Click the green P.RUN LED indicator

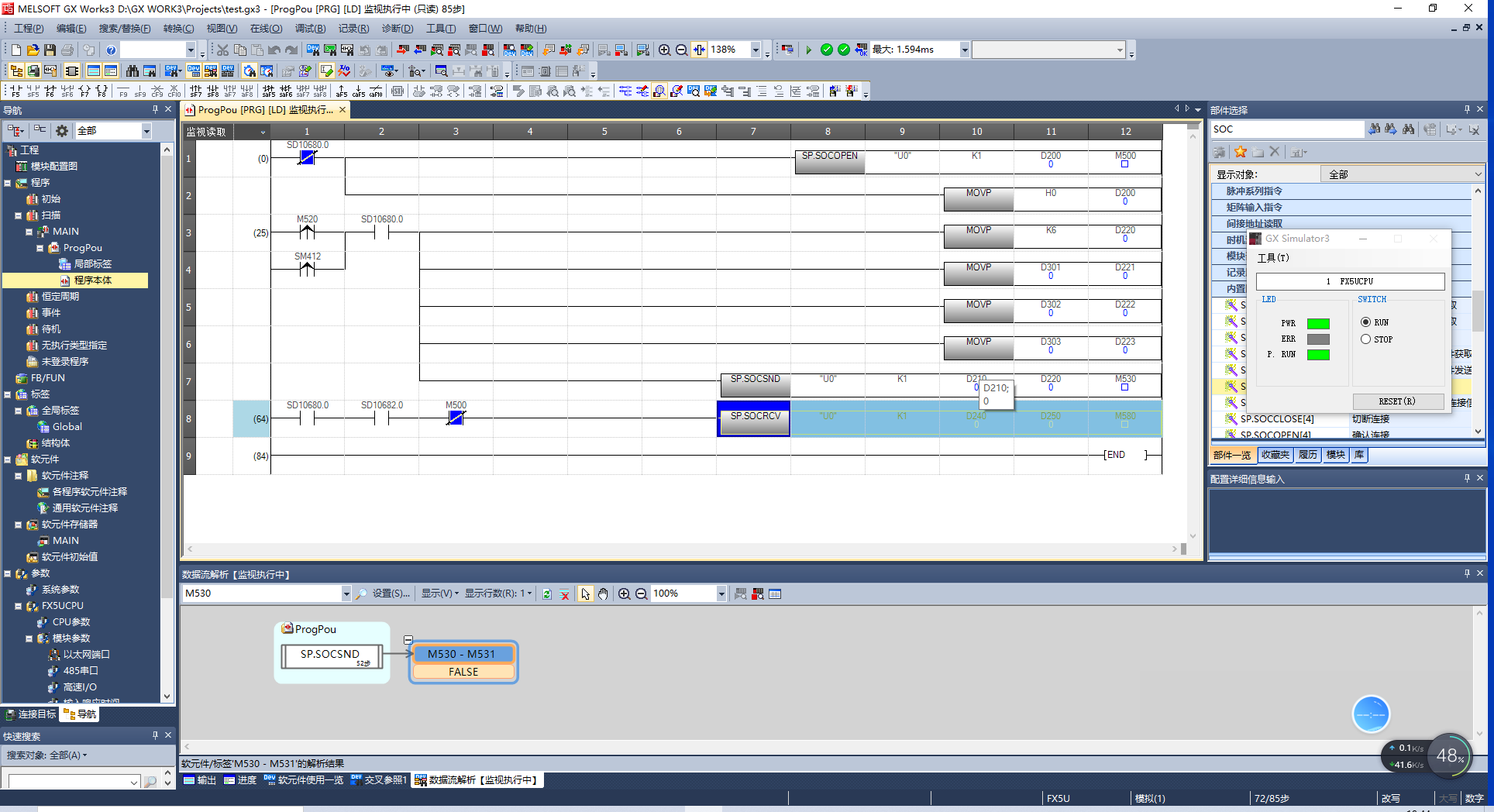click(x=1318, y=354)
